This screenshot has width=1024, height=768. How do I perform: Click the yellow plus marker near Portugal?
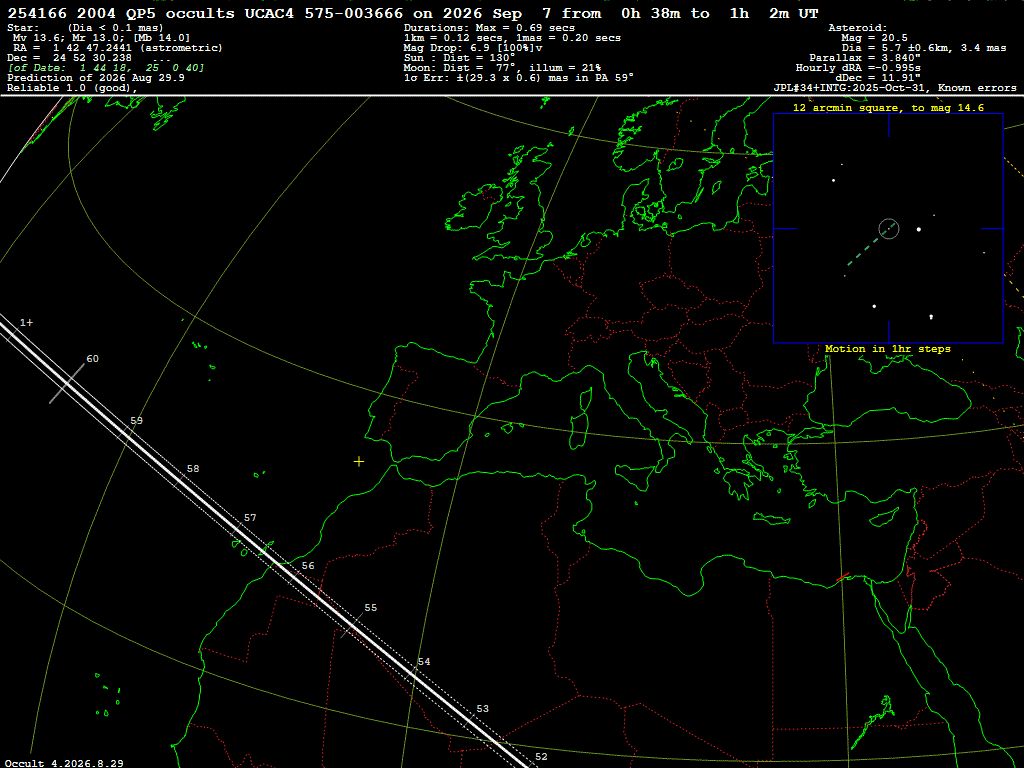(x=359, y=462)
